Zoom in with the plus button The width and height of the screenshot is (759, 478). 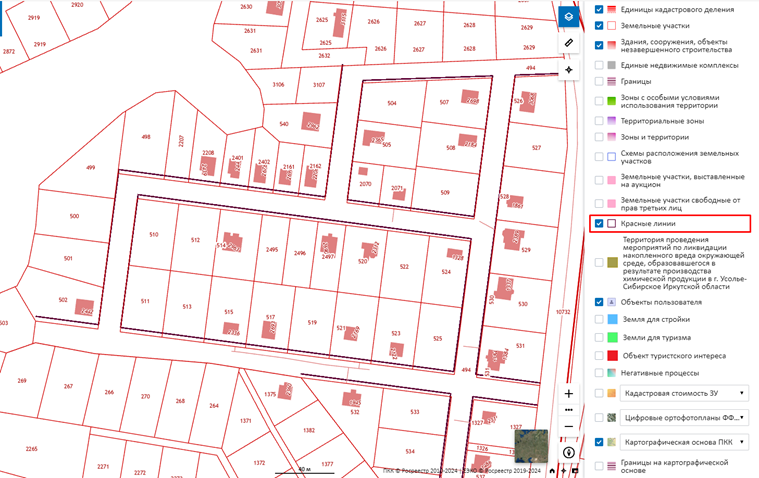coord(568,393)
